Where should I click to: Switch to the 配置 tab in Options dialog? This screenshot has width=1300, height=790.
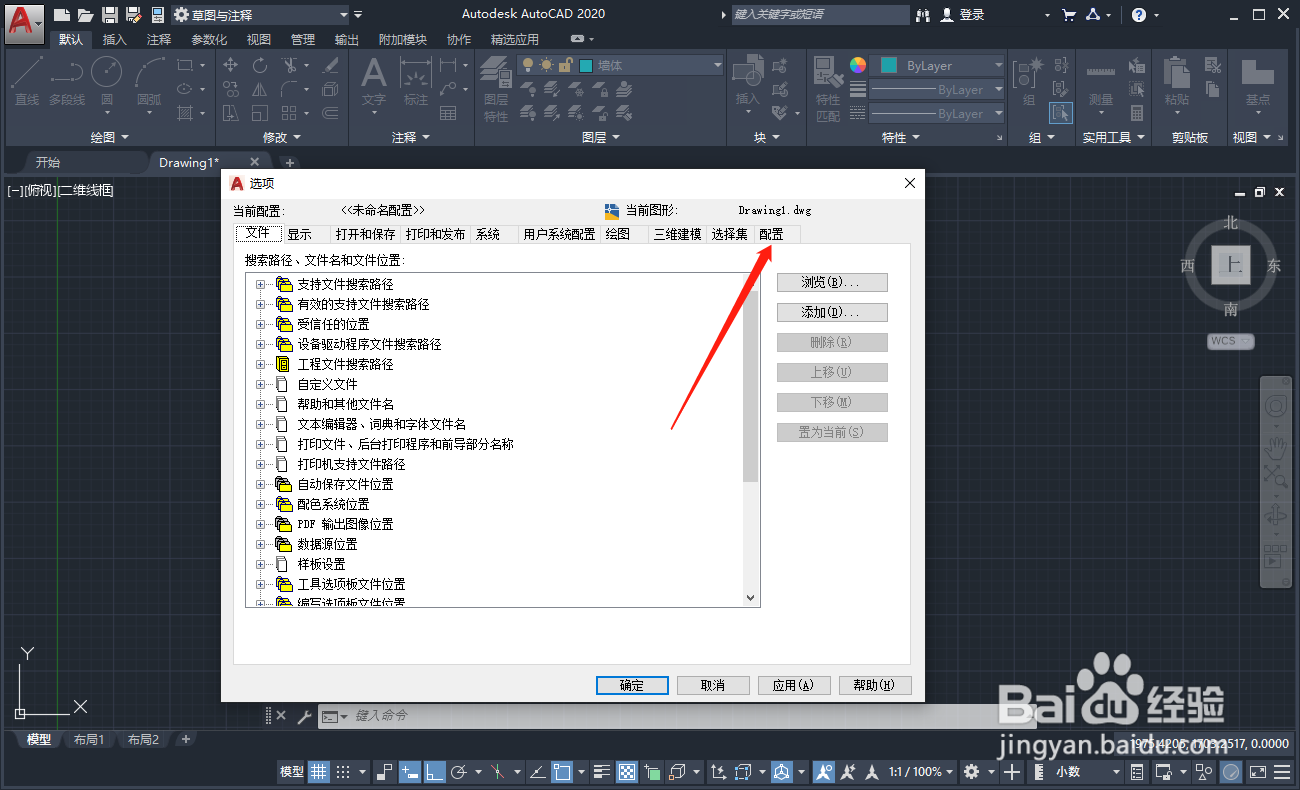click(x=772, y=234)
